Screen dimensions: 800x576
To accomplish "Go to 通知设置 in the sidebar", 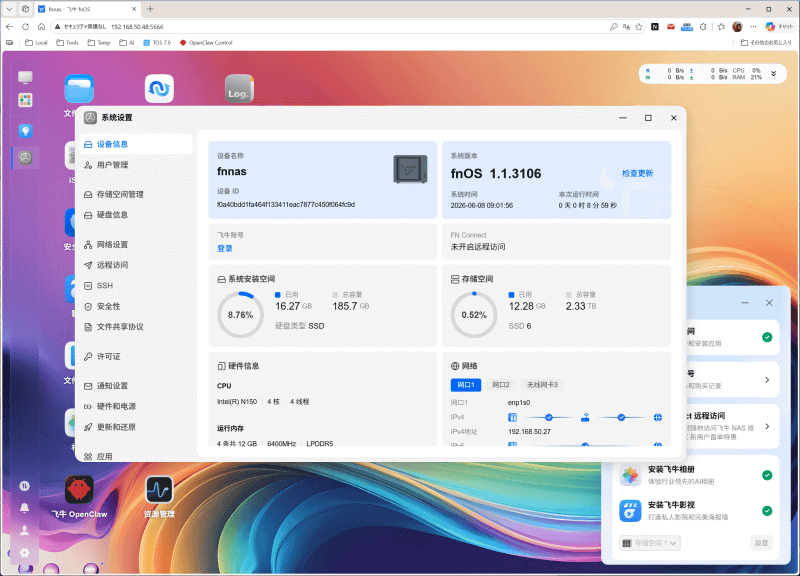I will [x=135, y=386].
